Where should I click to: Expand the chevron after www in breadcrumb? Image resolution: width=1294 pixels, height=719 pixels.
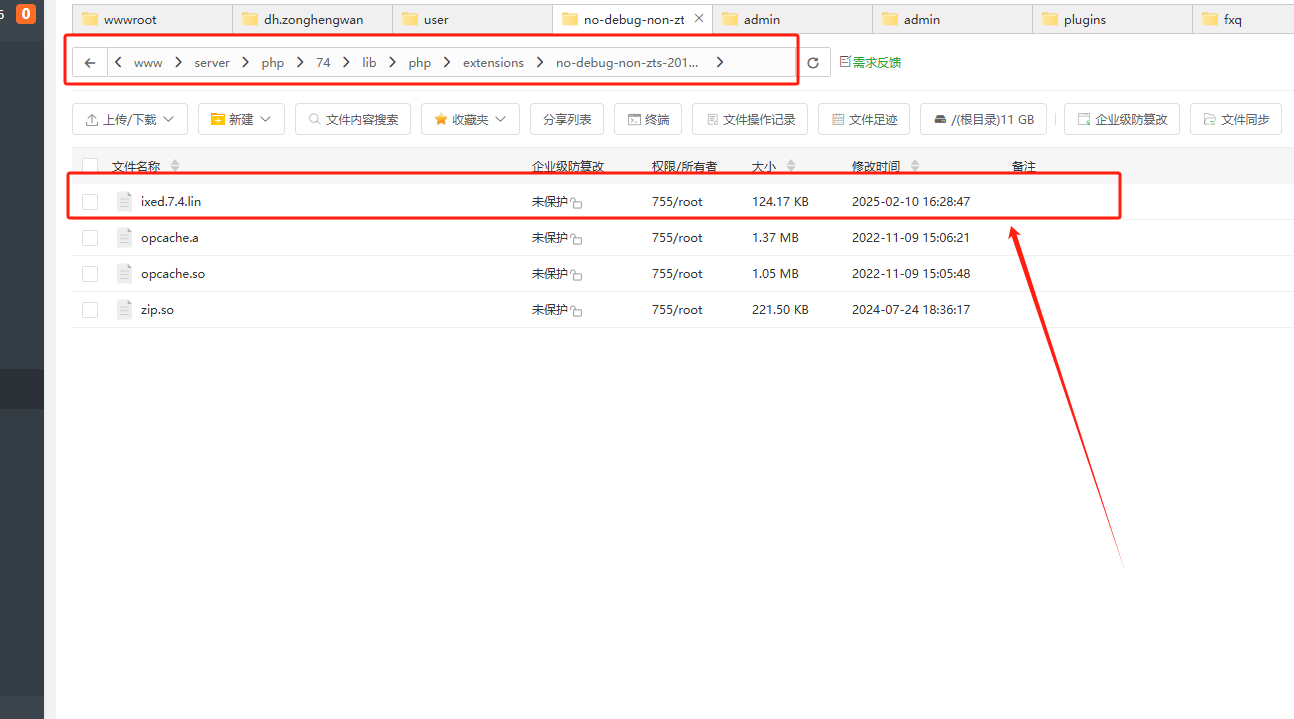point(178,63)
